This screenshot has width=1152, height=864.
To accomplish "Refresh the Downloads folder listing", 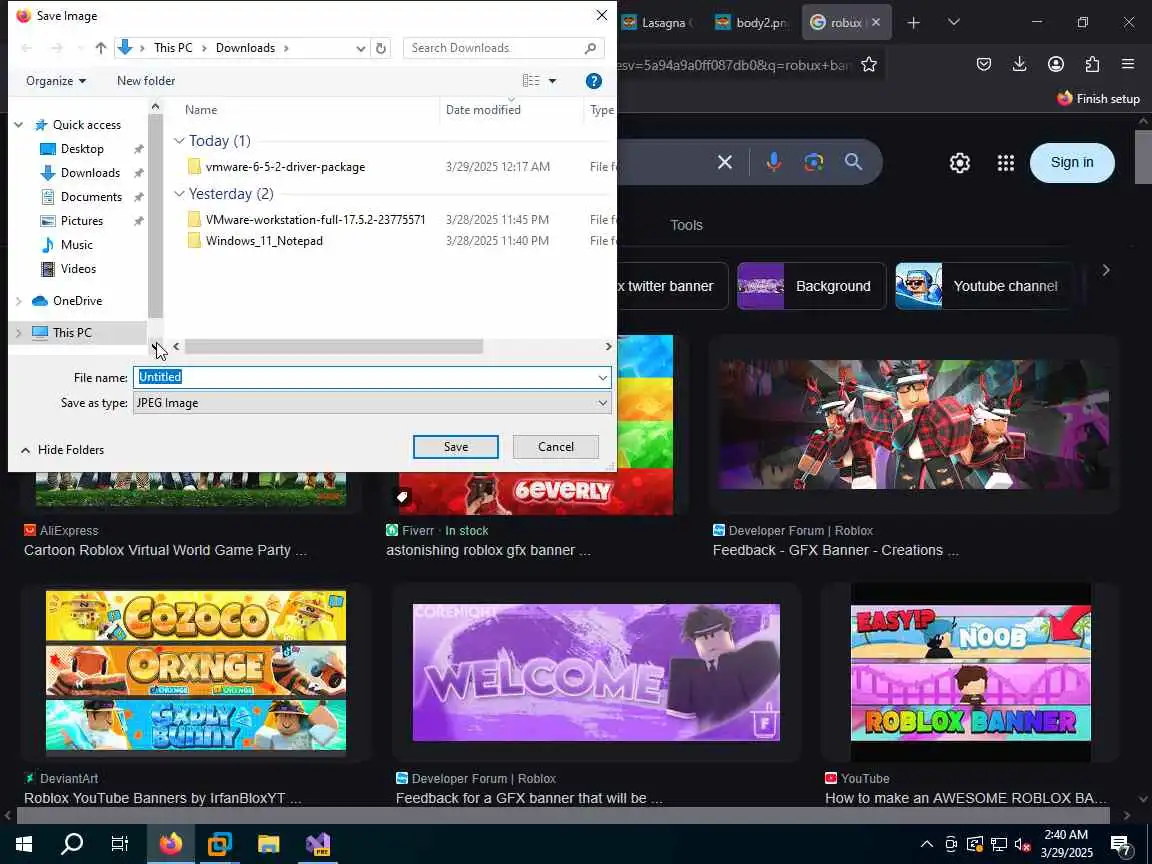I will tap(381, 48).
